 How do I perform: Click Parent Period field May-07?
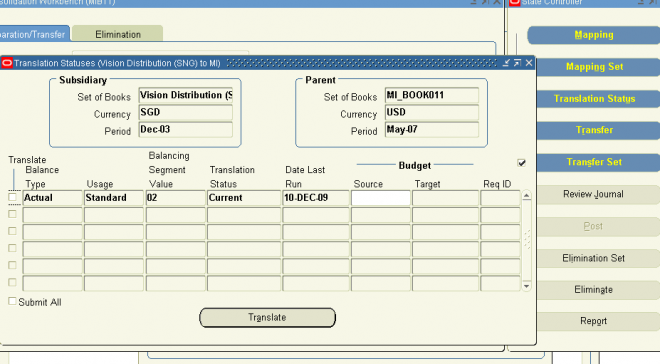coord(432,130)
